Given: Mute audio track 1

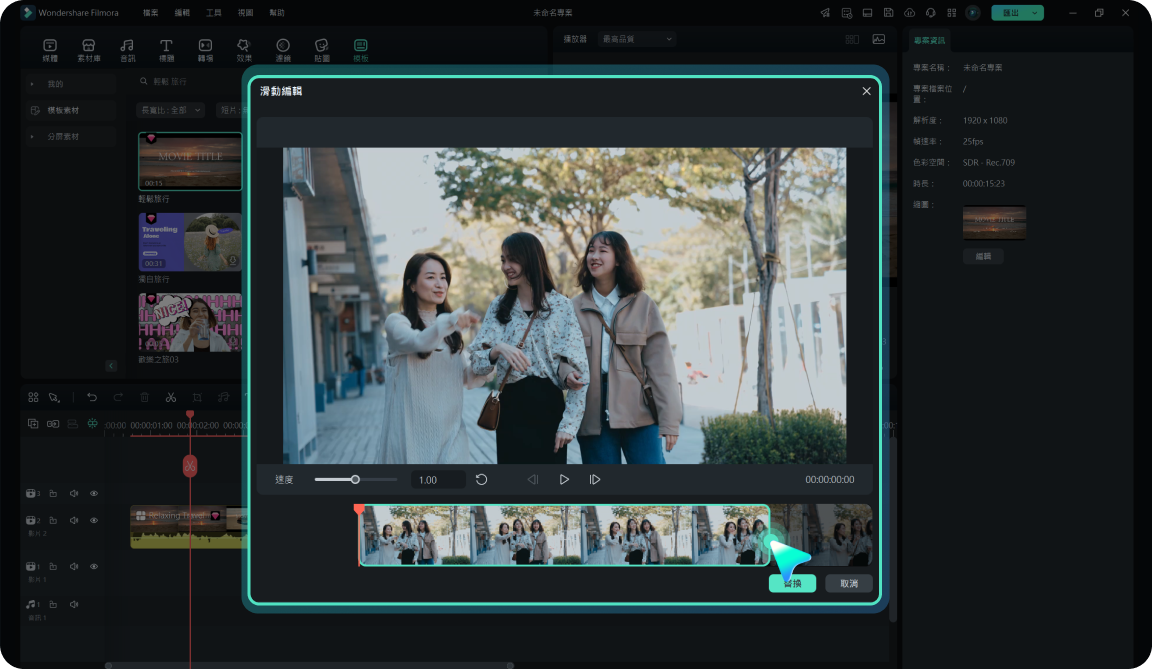Looking at the screenshot, I should pos(74,604).
